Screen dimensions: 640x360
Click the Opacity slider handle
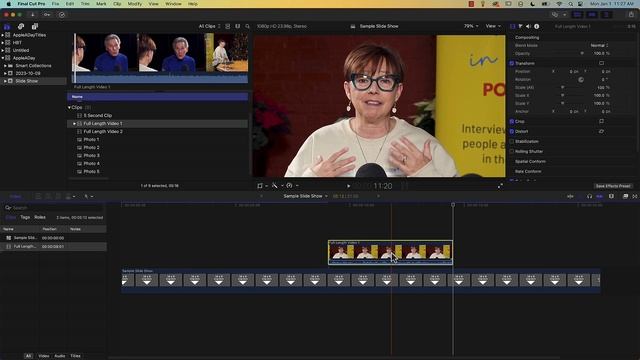[582, 53]
